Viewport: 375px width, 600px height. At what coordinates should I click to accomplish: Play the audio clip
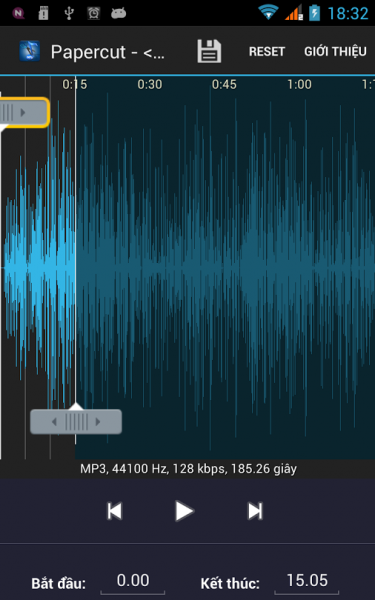pyautogui.click(x=184, y=511)
